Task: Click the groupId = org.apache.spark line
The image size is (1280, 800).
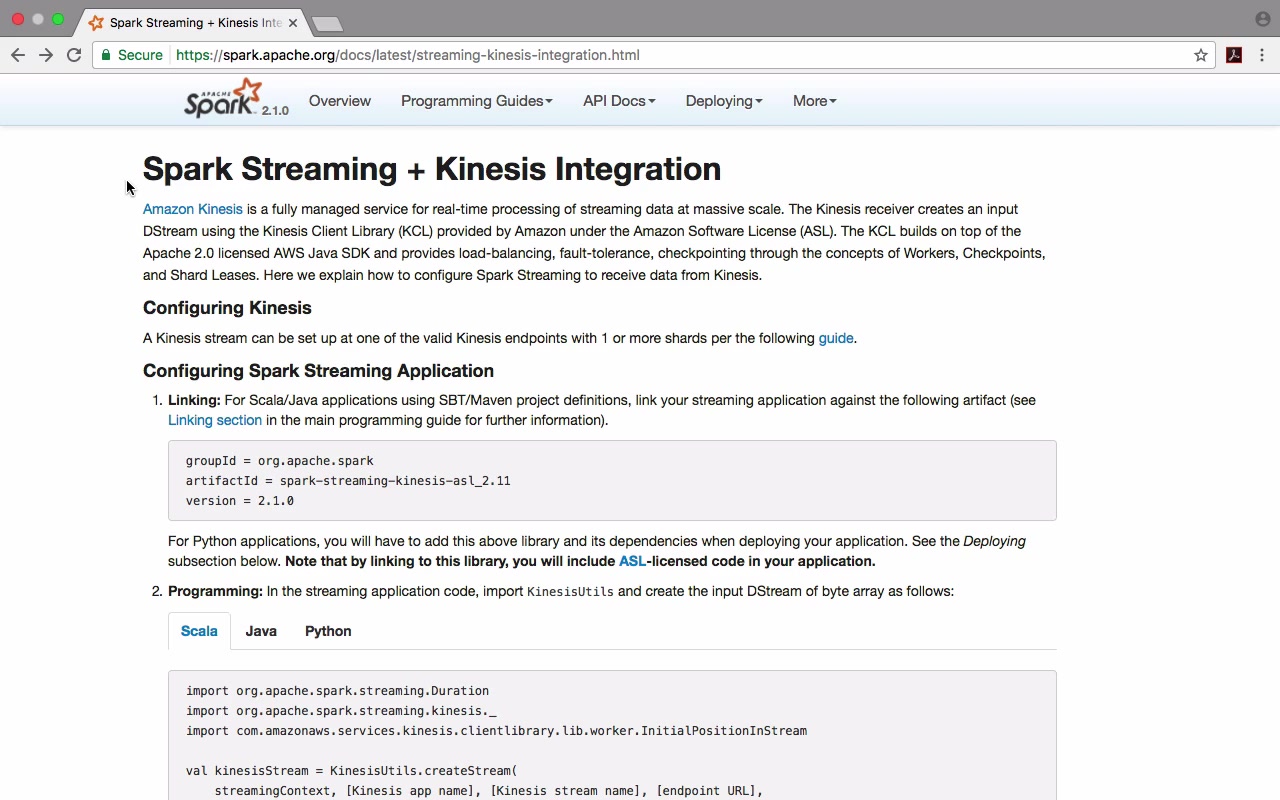Action: pos(280,461)
